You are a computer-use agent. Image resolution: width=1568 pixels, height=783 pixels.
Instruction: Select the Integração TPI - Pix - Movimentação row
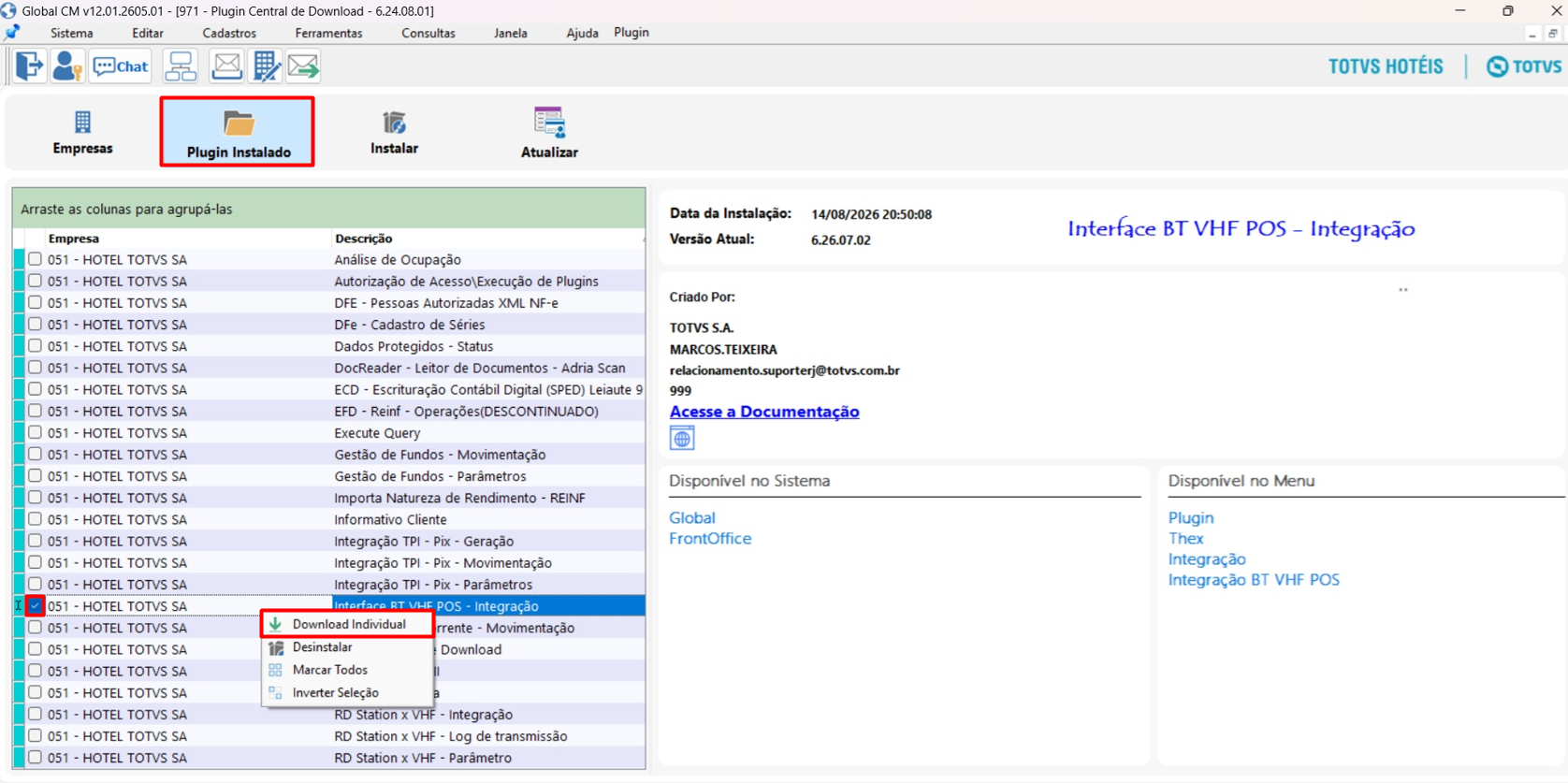329,562
